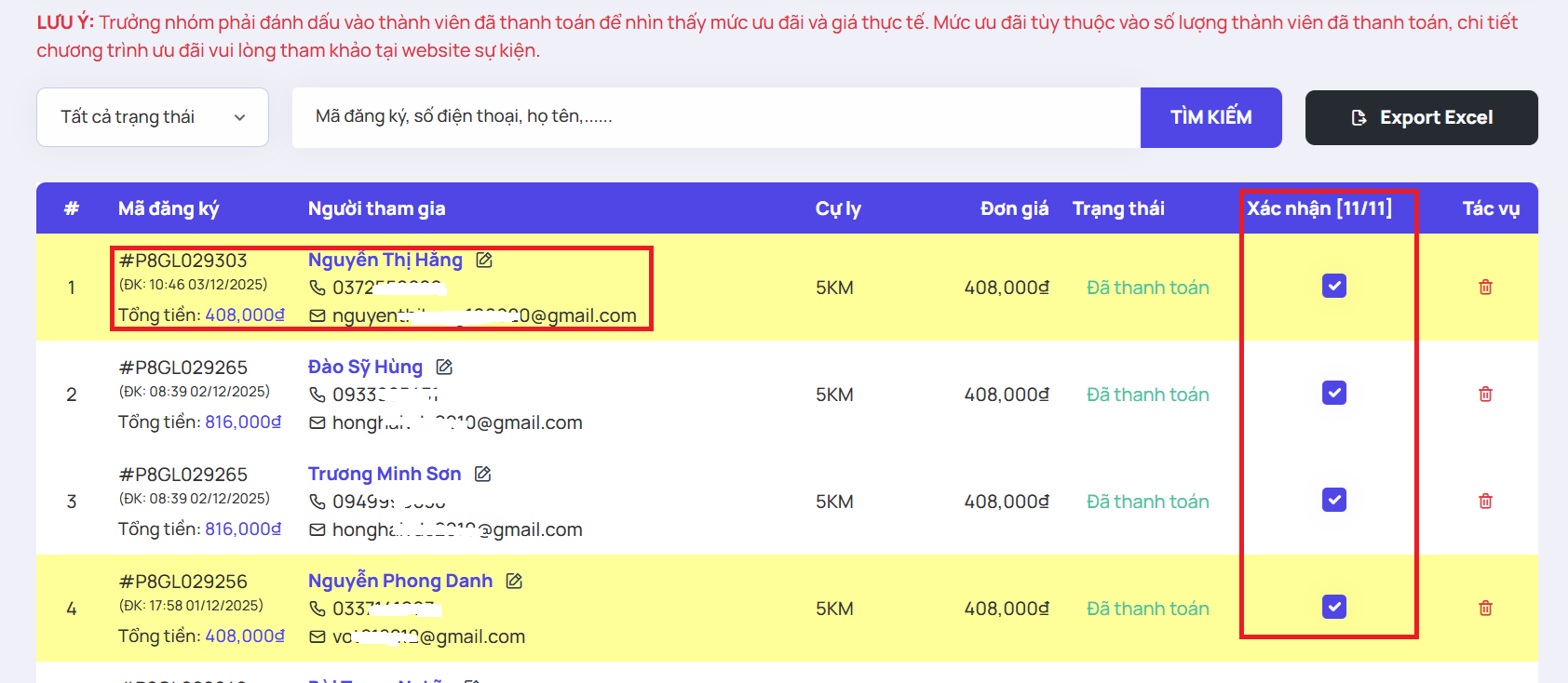Toggle confirmation checkbox for Đào Sỹ Hùng
This screenshot has height=683, width=1568.
point(1334,394)
